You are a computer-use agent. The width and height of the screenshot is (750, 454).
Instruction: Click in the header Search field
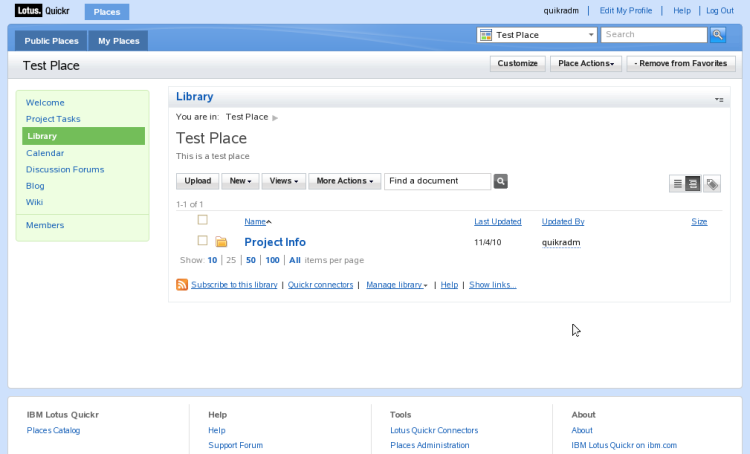654,34
